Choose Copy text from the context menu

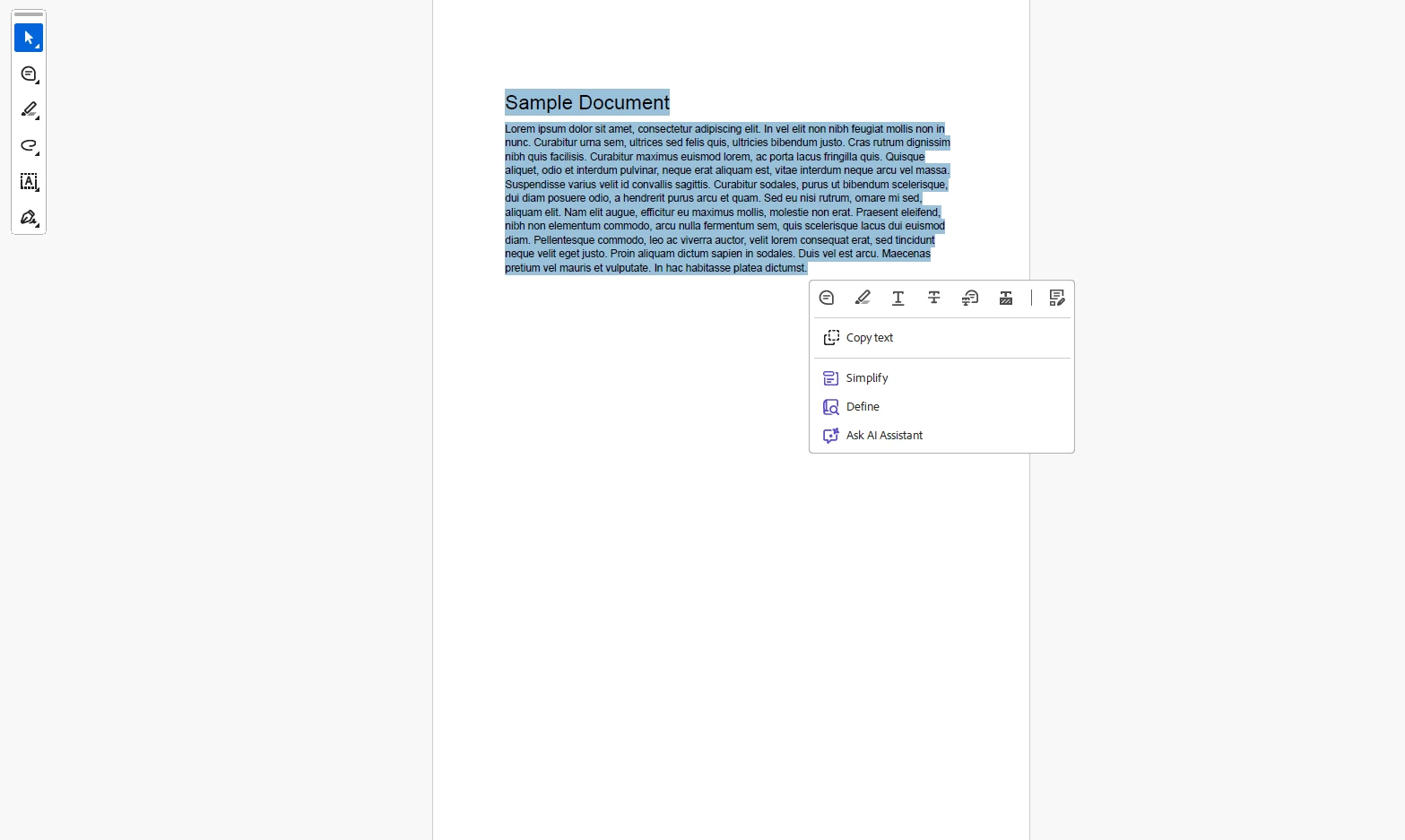(869, 338)
